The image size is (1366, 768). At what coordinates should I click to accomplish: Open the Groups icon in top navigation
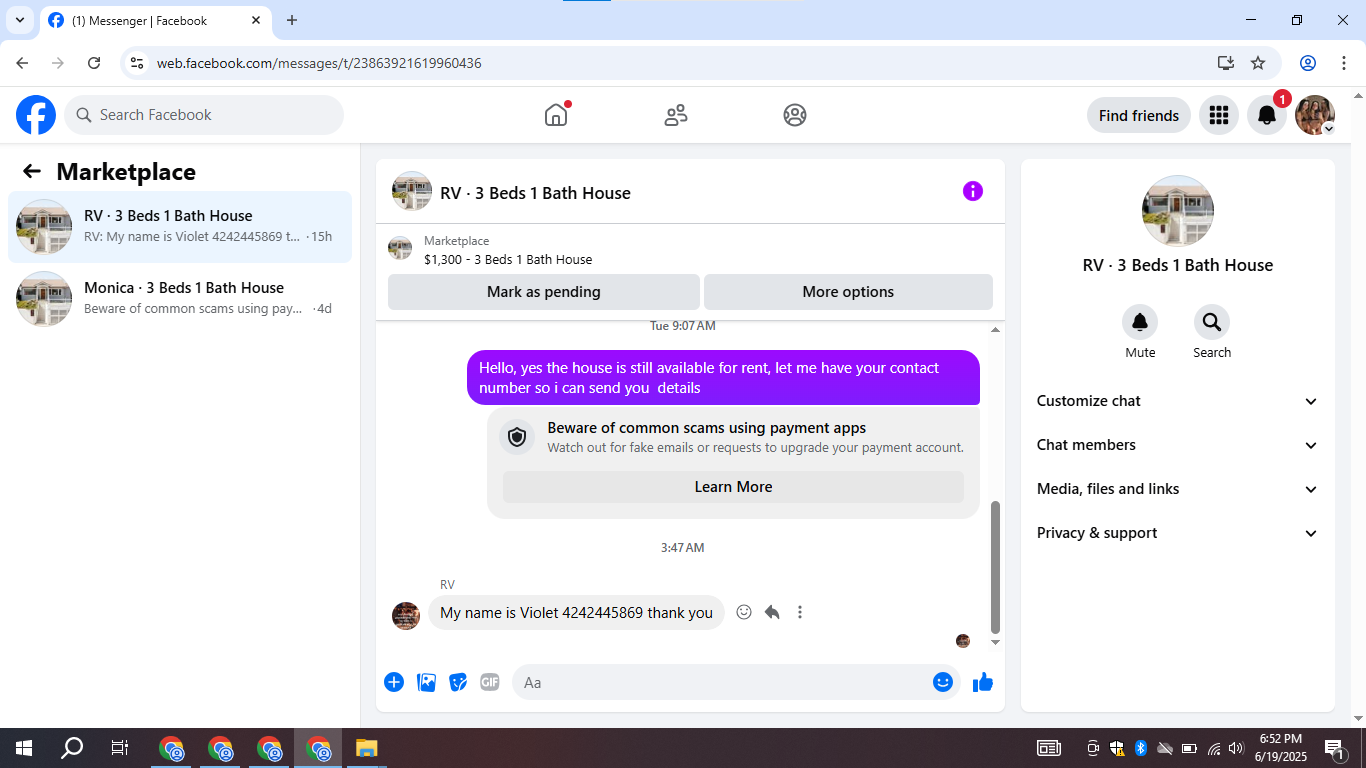pos(795,115)
